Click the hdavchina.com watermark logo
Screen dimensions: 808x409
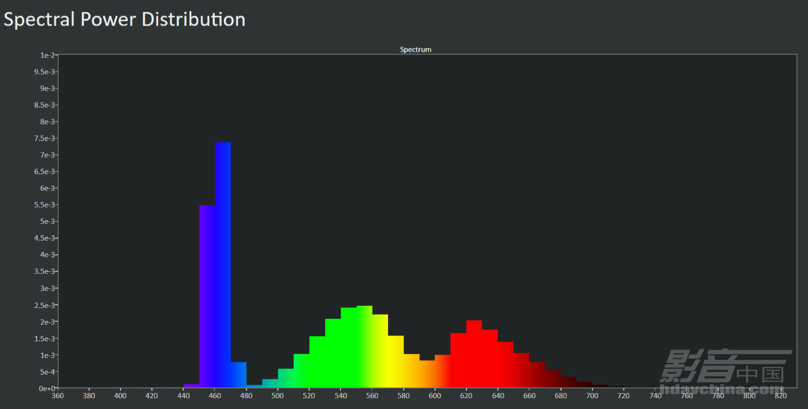click(x=726, y=371)
